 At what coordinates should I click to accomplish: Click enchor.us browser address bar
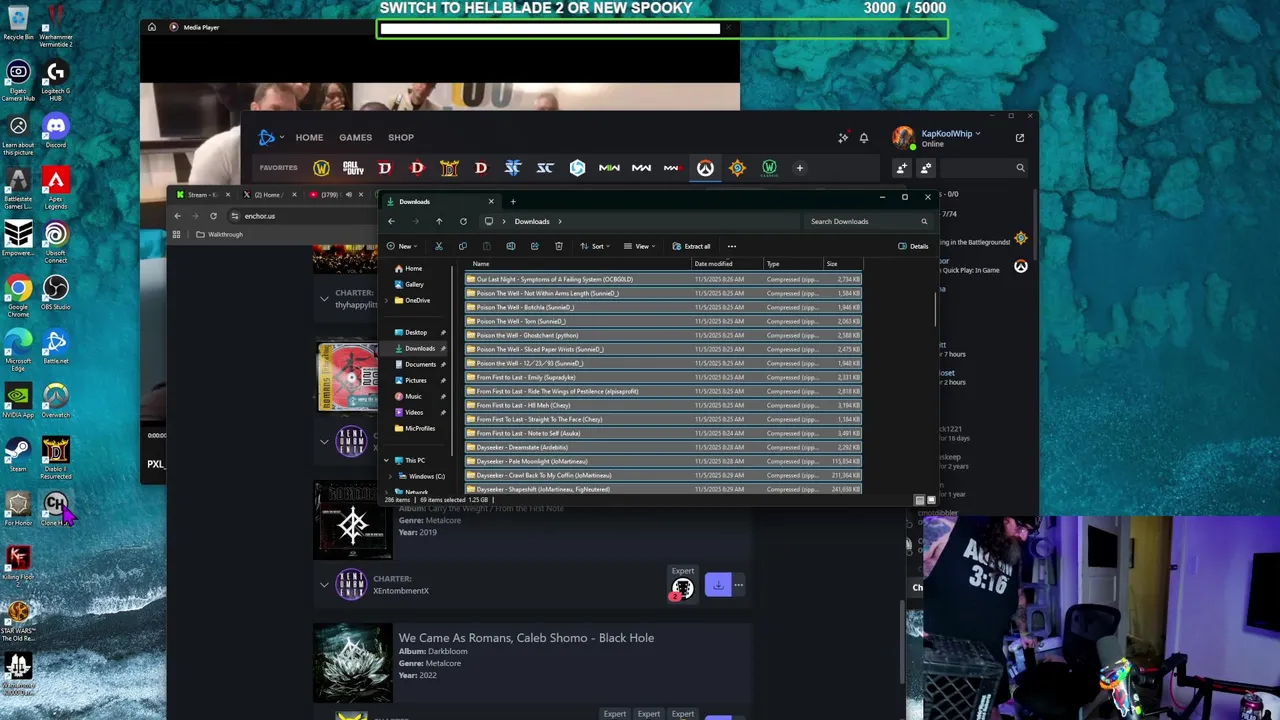(x=300, y=216)
